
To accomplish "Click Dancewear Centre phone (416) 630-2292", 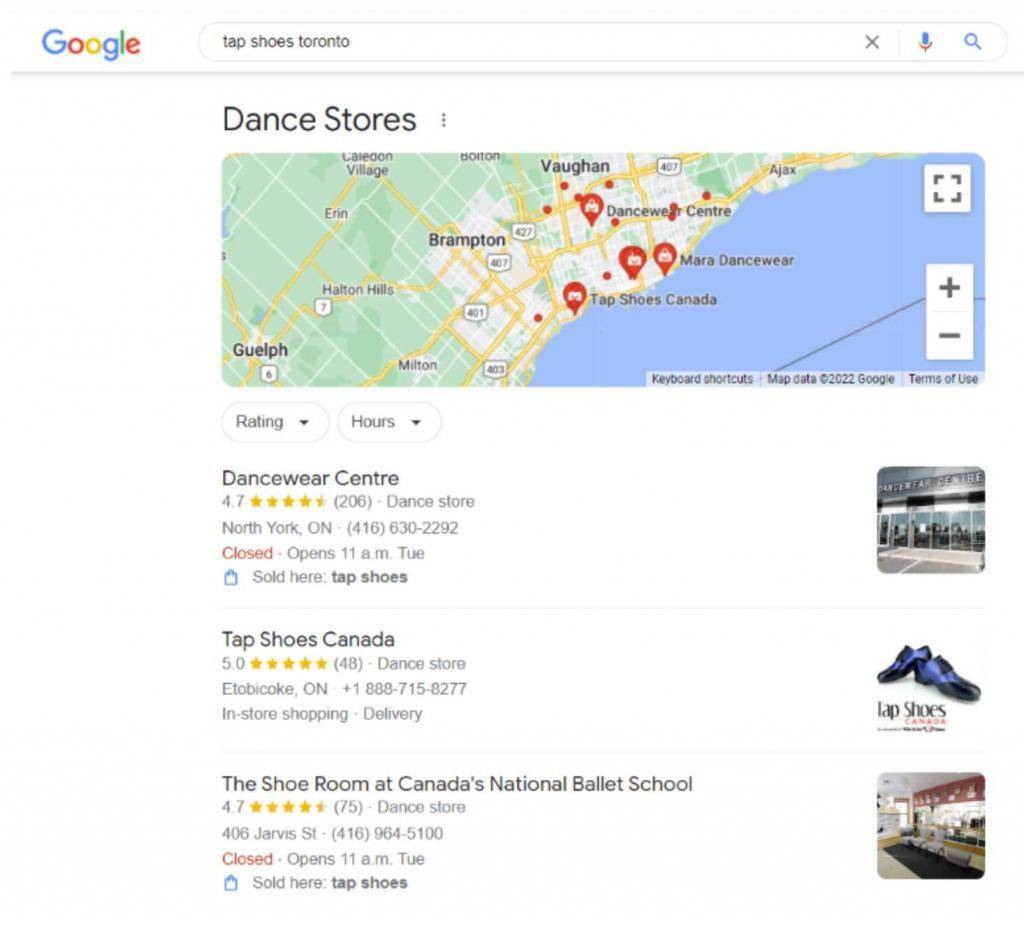I will coord(402,528).
